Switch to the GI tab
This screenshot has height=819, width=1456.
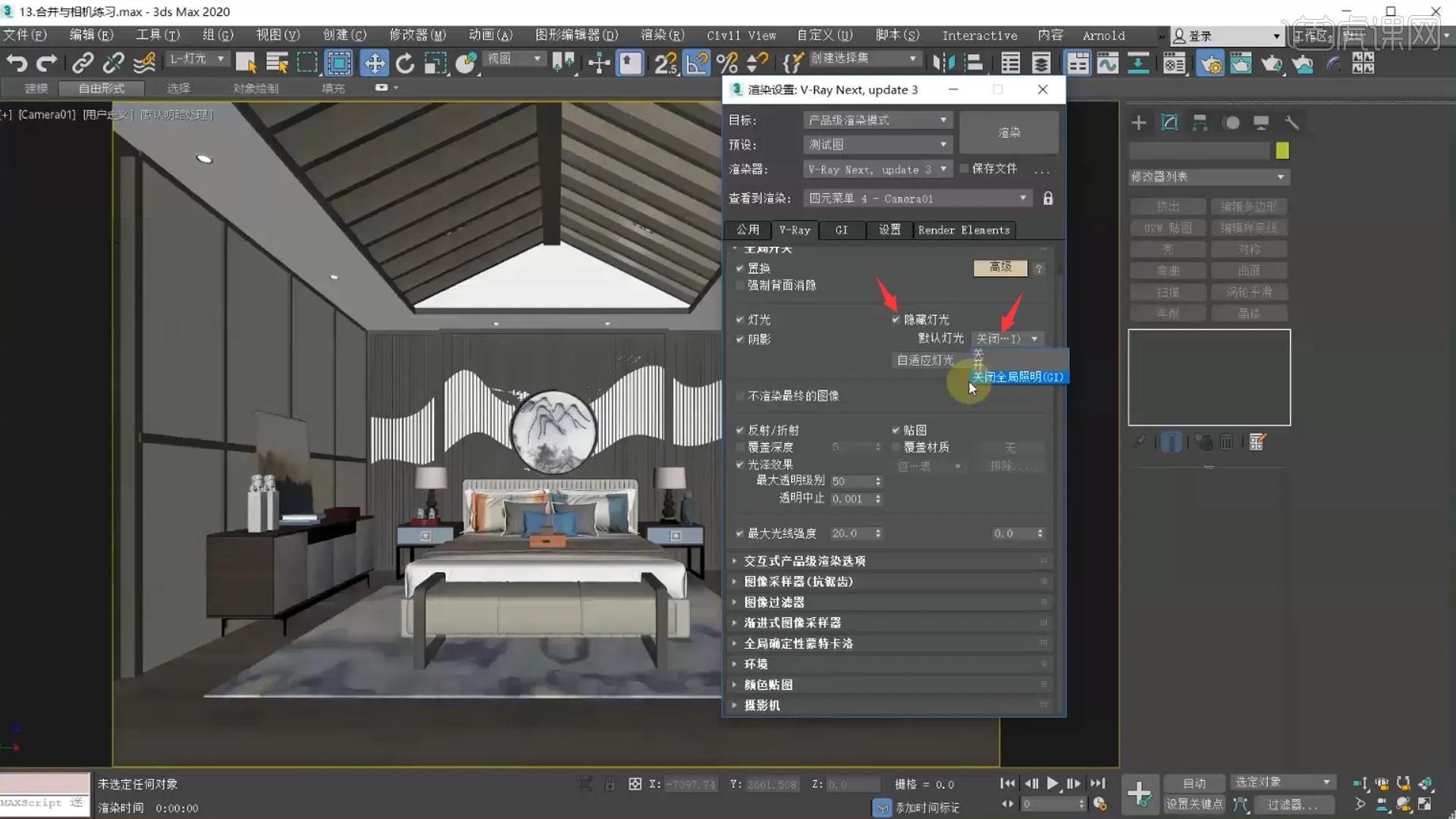pos(841,231)
